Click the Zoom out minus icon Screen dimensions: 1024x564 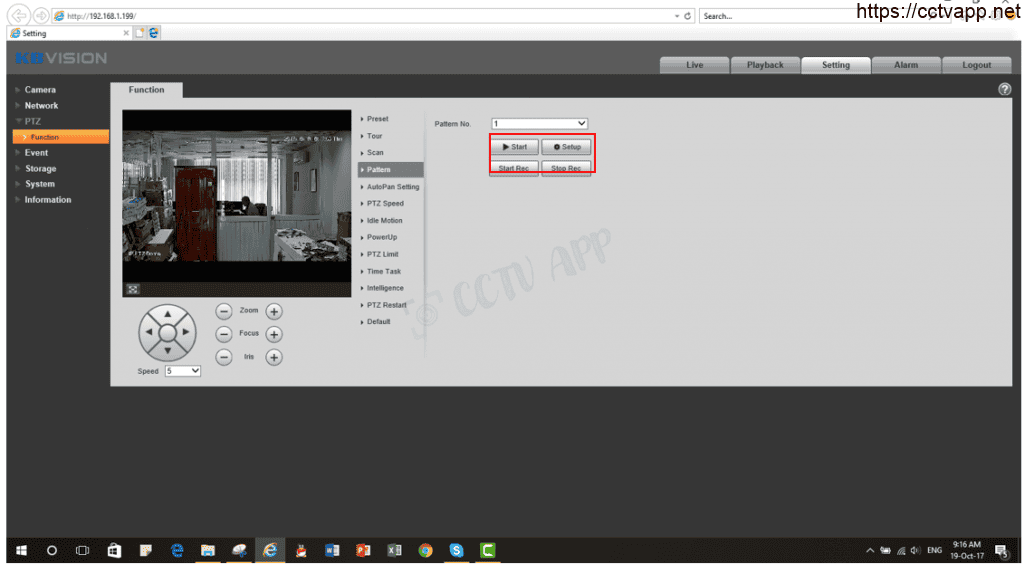224,311
